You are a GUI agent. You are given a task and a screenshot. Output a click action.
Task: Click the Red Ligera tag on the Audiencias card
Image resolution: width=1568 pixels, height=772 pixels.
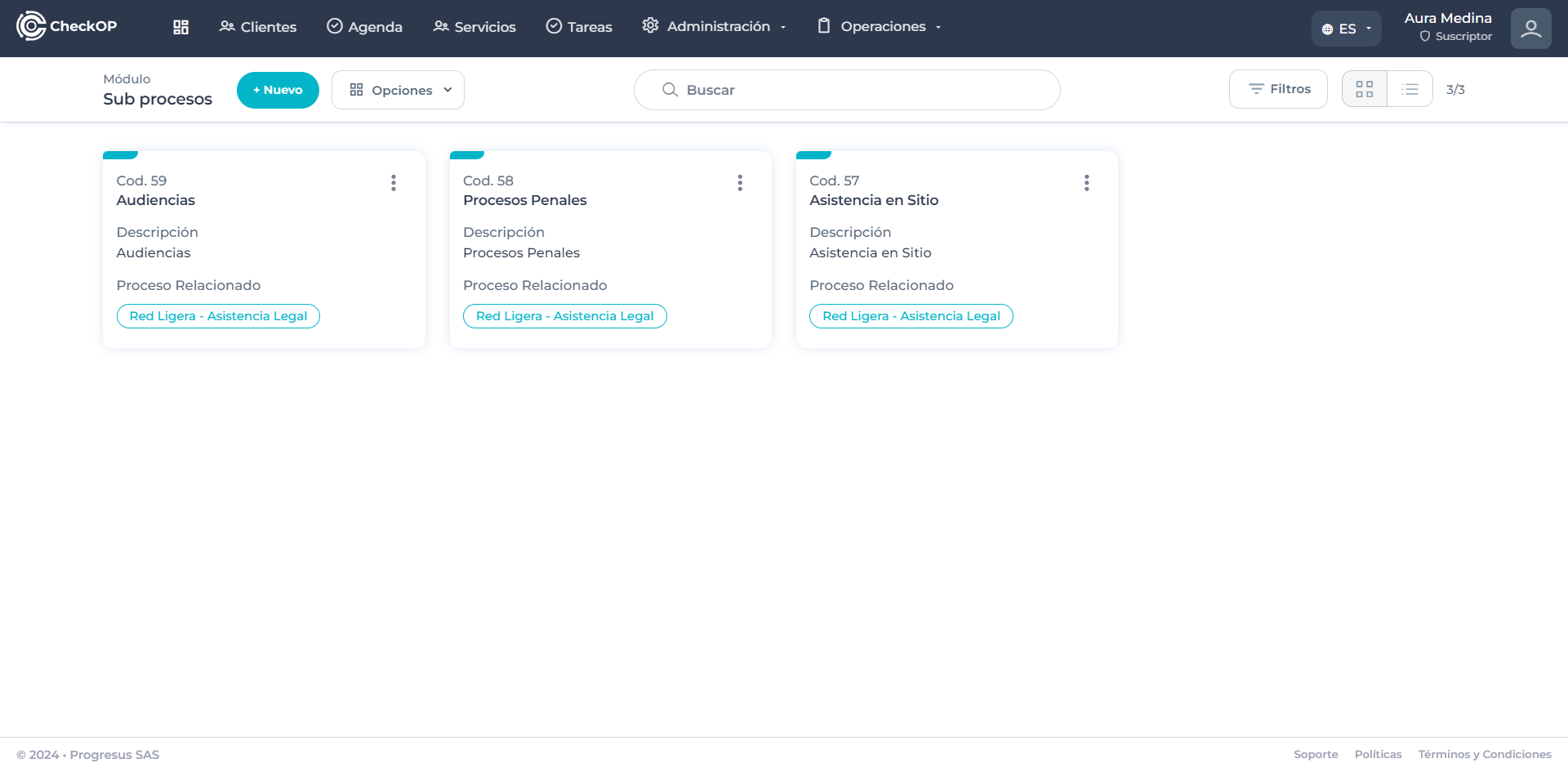tap(218, 316)
